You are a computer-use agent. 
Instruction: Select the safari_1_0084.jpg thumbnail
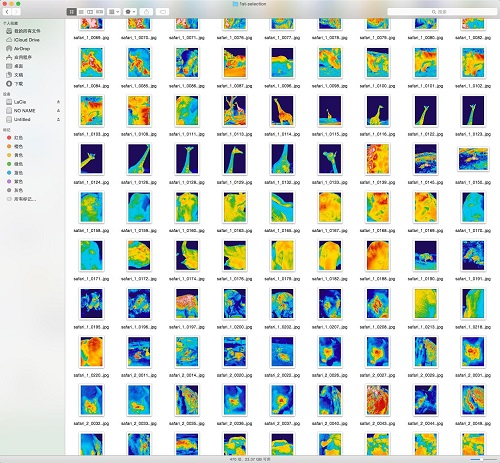tap(91, 62)
